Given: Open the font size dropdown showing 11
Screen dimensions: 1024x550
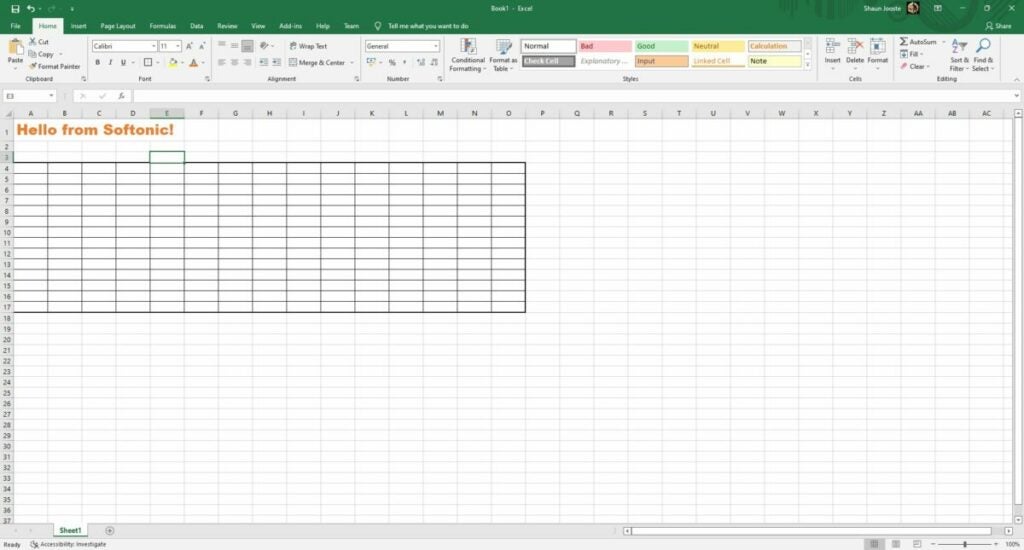Looking at the screenshot, I should tap(178, 46).
